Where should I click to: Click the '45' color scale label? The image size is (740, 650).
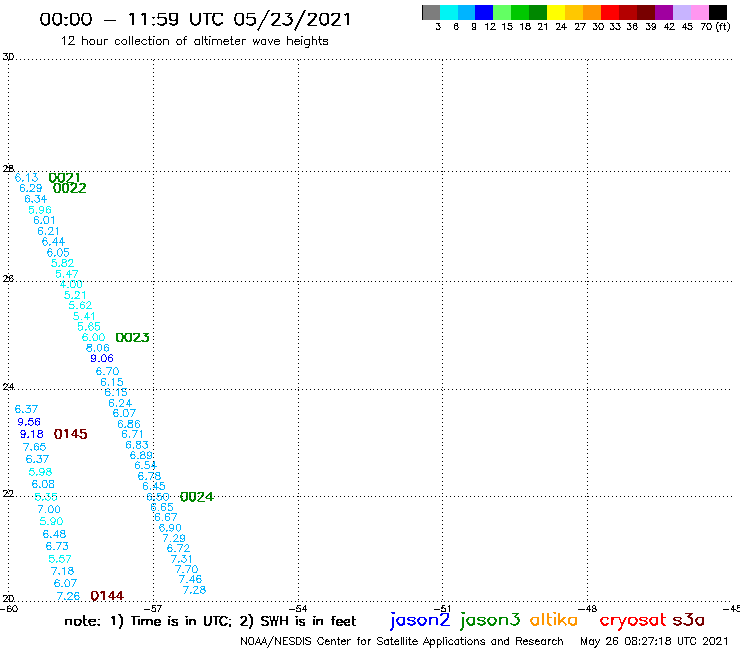[687, 27]
